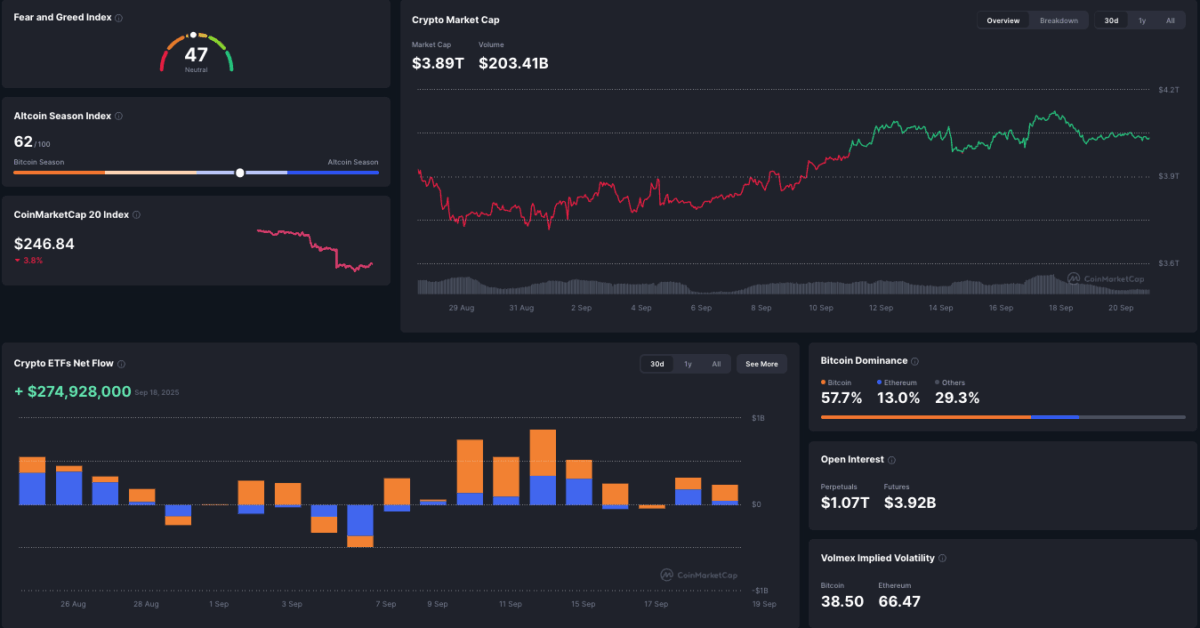Click info icon next to Volmex Implied Volatility
Viewport: 1200px width, 628px height.
(942, 559)
